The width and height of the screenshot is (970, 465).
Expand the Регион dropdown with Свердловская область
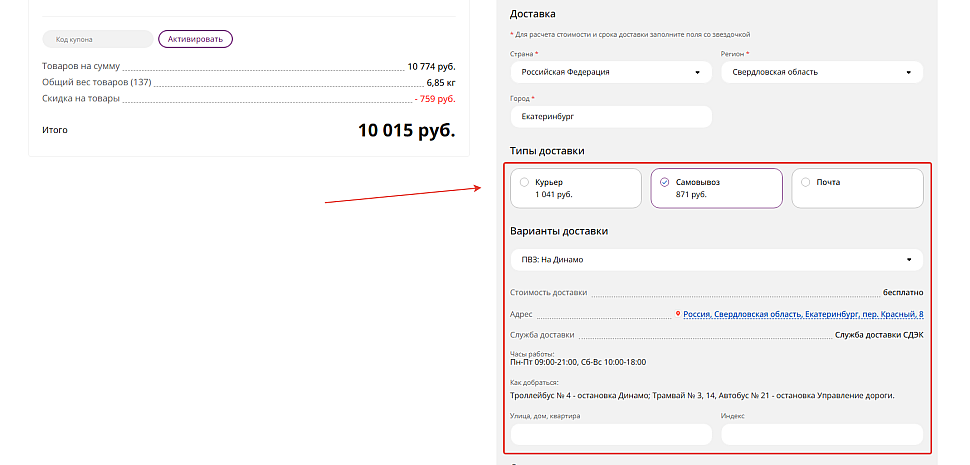pos(821,72)
